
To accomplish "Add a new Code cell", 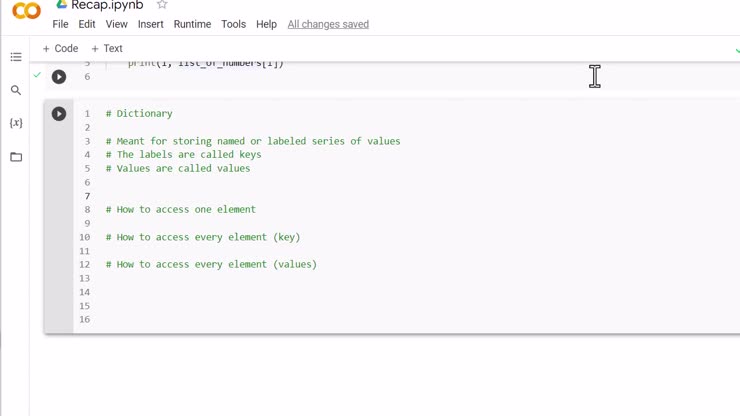I will tap(60, 49).
